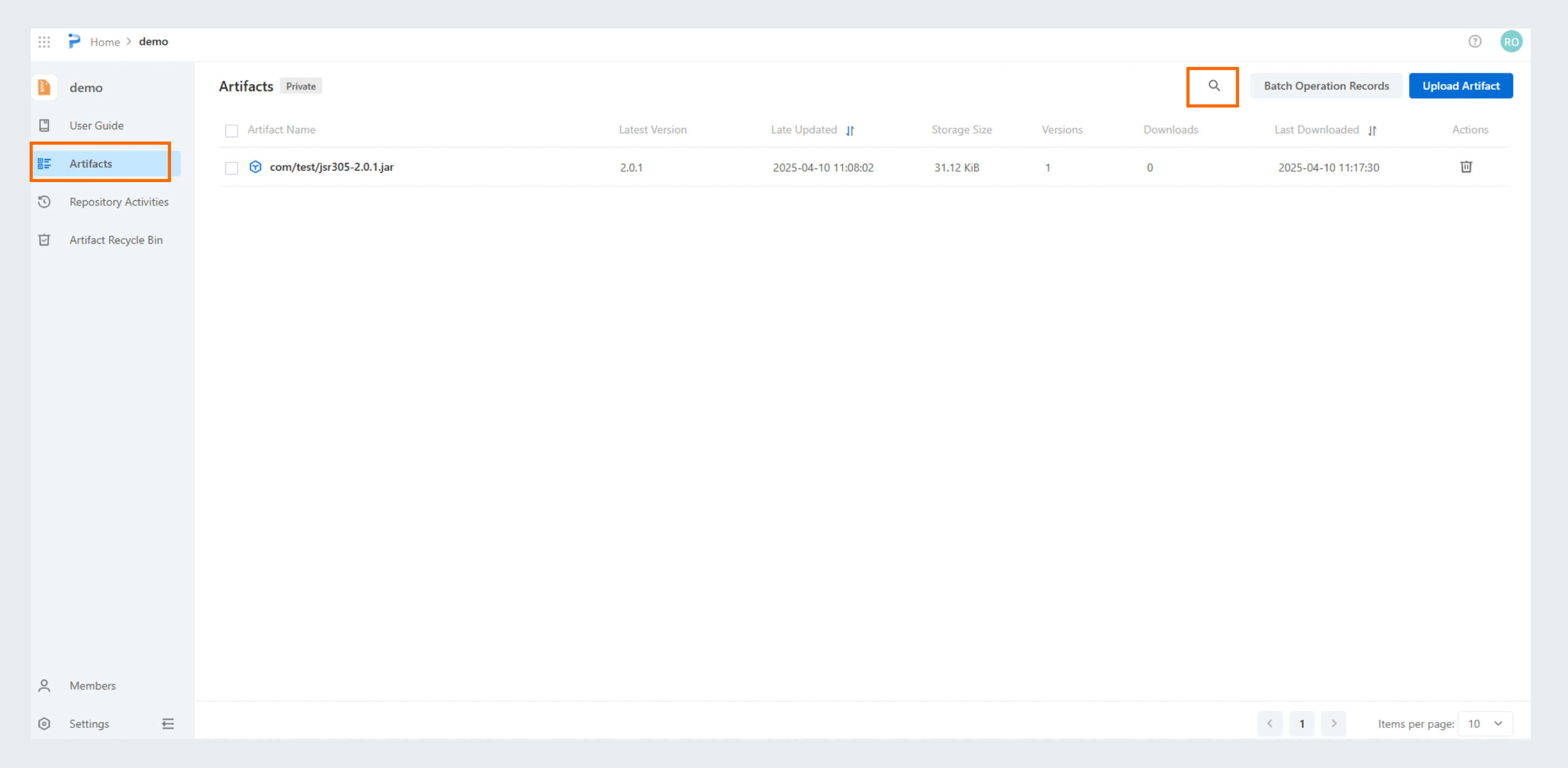Viewport: 1568px width, 768px height.
Task: Open the search for artifacts
Action: coord(1212,87)
